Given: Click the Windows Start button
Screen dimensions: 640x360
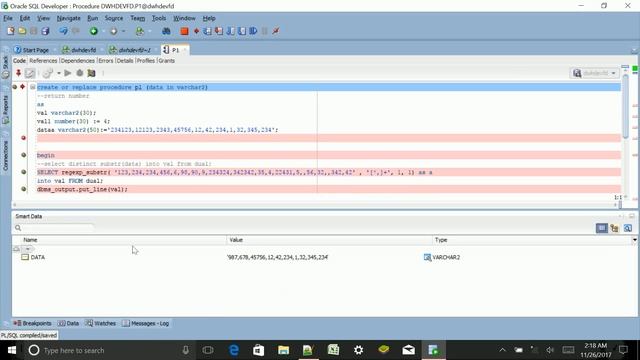Looking at the screenshot, I should tap(12, 350).
